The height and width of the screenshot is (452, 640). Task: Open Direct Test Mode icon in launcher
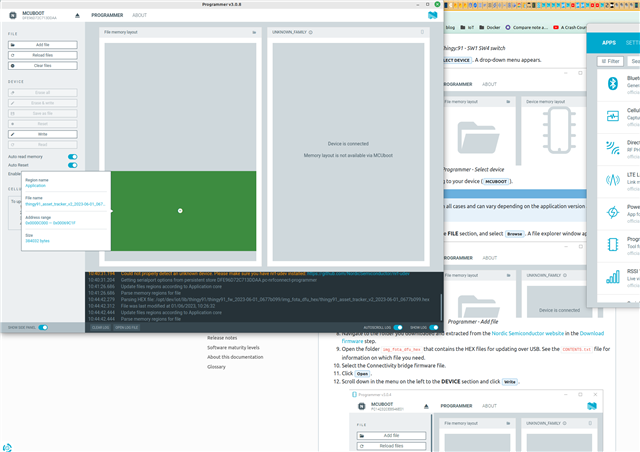point(613,148)
